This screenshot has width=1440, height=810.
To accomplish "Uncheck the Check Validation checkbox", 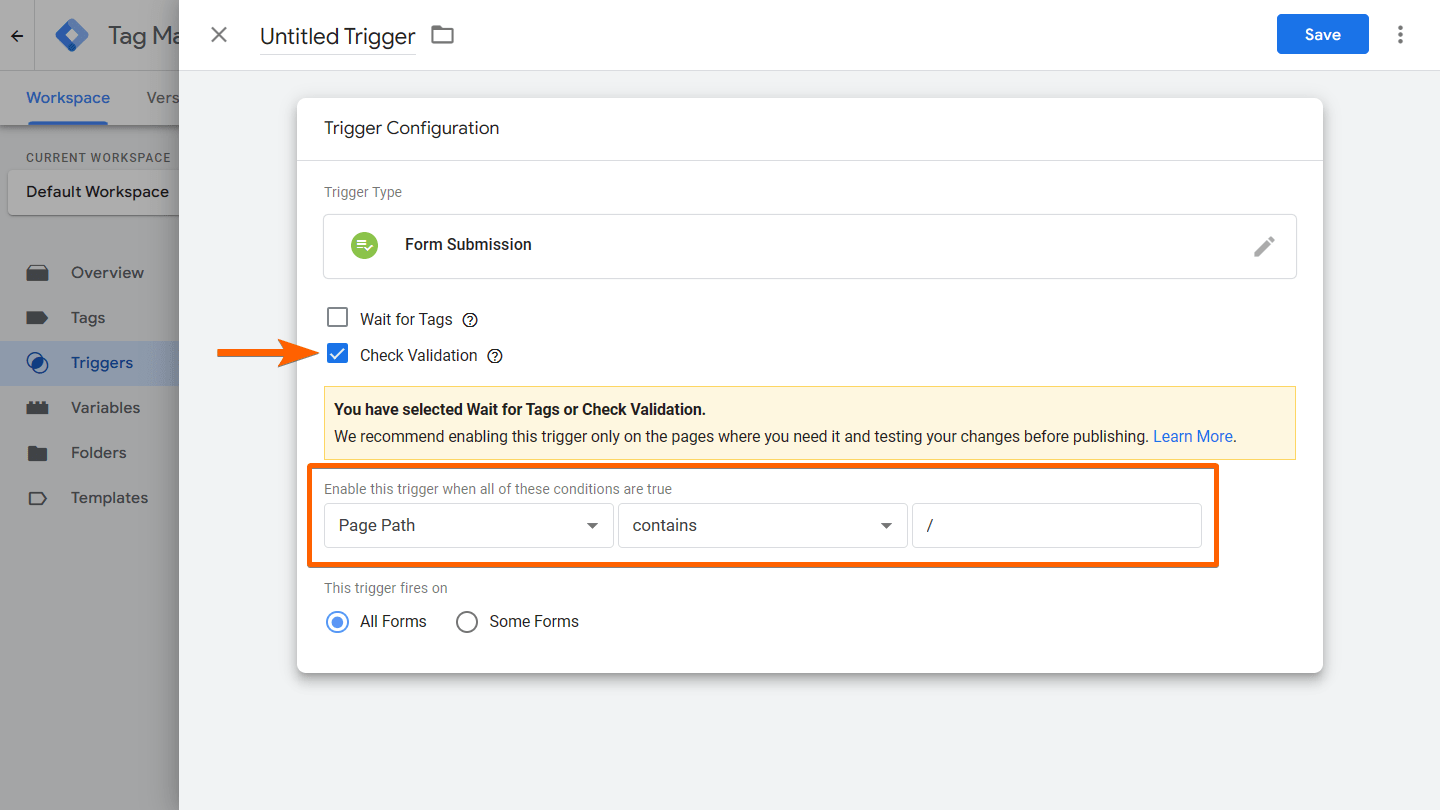I will point(337,354).
